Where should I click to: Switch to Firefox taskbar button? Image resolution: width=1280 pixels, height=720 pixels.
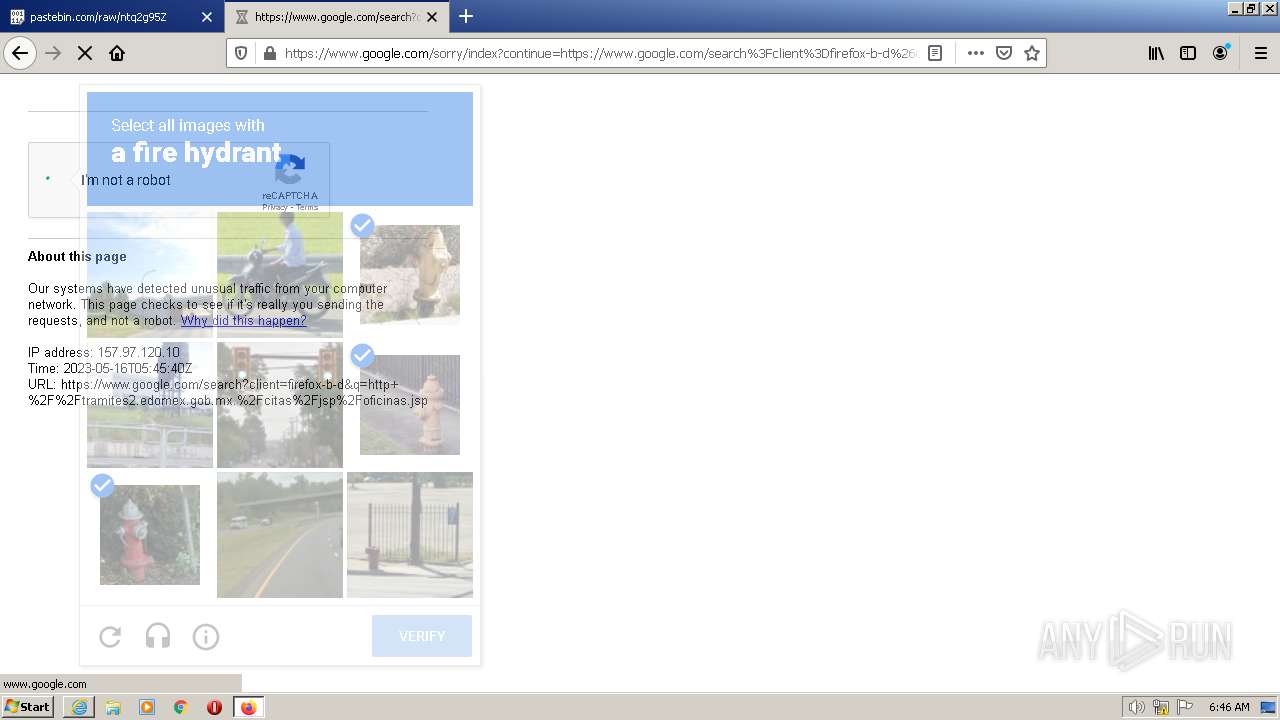click(248, 707)
